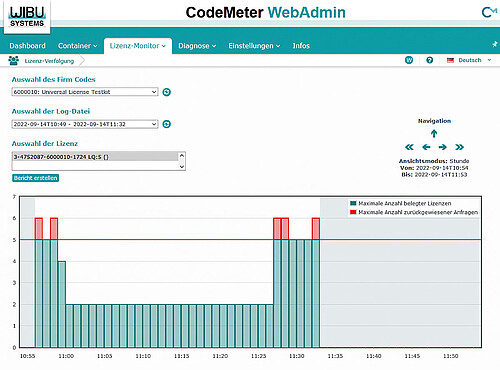Image resolution: width=500 pixels, height=370 pixels.
Task: Click the 11:50 x-axis label
Action: coord(451,356)
